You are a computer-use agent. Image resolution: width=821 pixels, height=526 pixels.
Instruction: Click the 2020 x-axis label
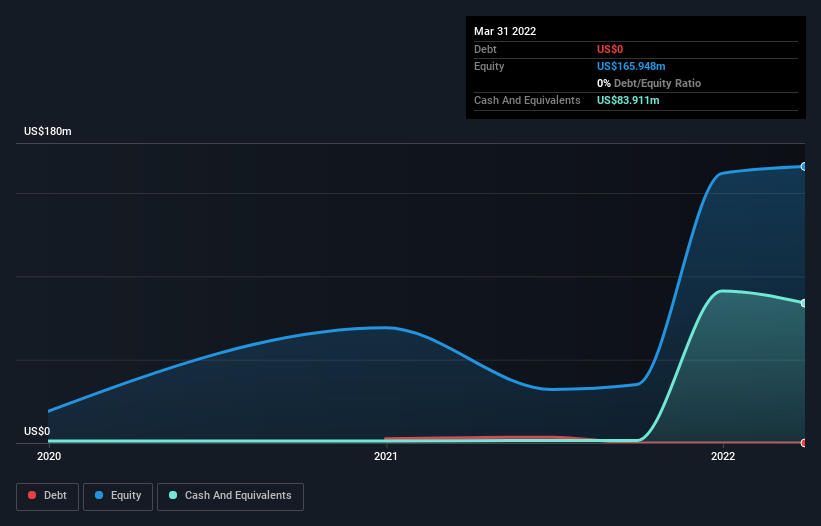click(x=49, y=456)
